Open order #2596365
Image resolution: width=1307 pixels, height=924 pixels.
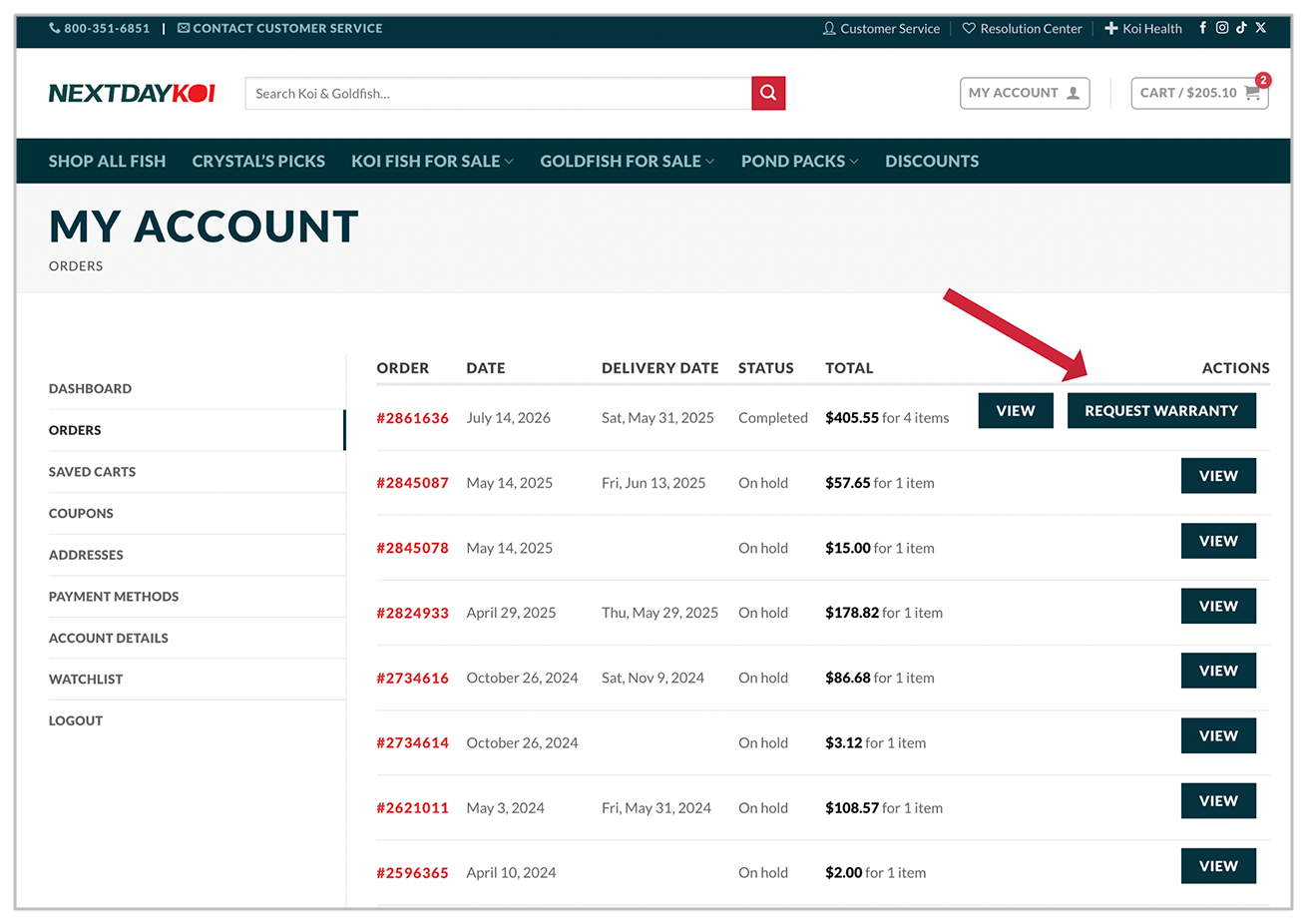(412, 873)
